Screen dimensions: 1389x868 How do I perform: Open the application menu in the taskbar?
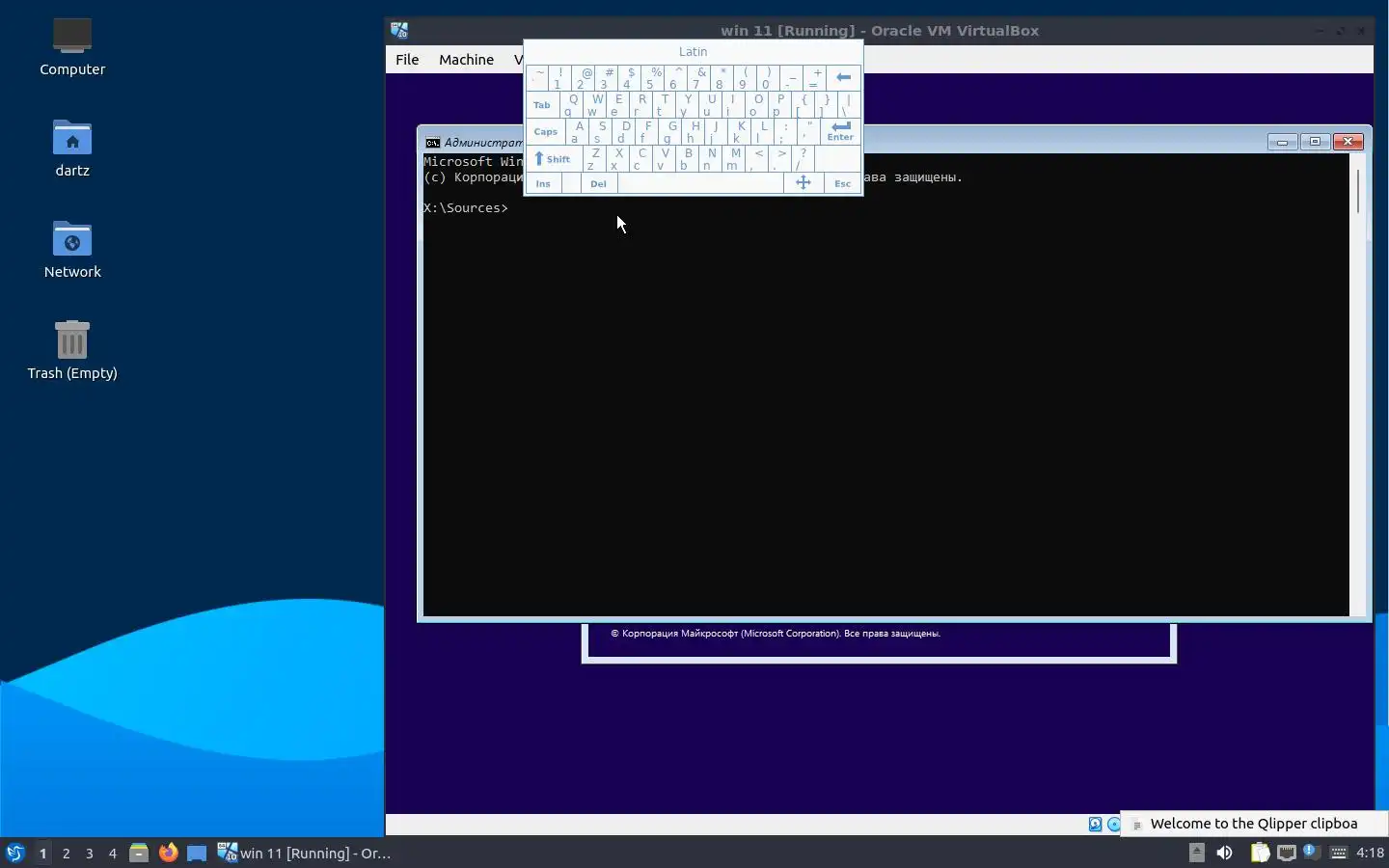point(14,853)
